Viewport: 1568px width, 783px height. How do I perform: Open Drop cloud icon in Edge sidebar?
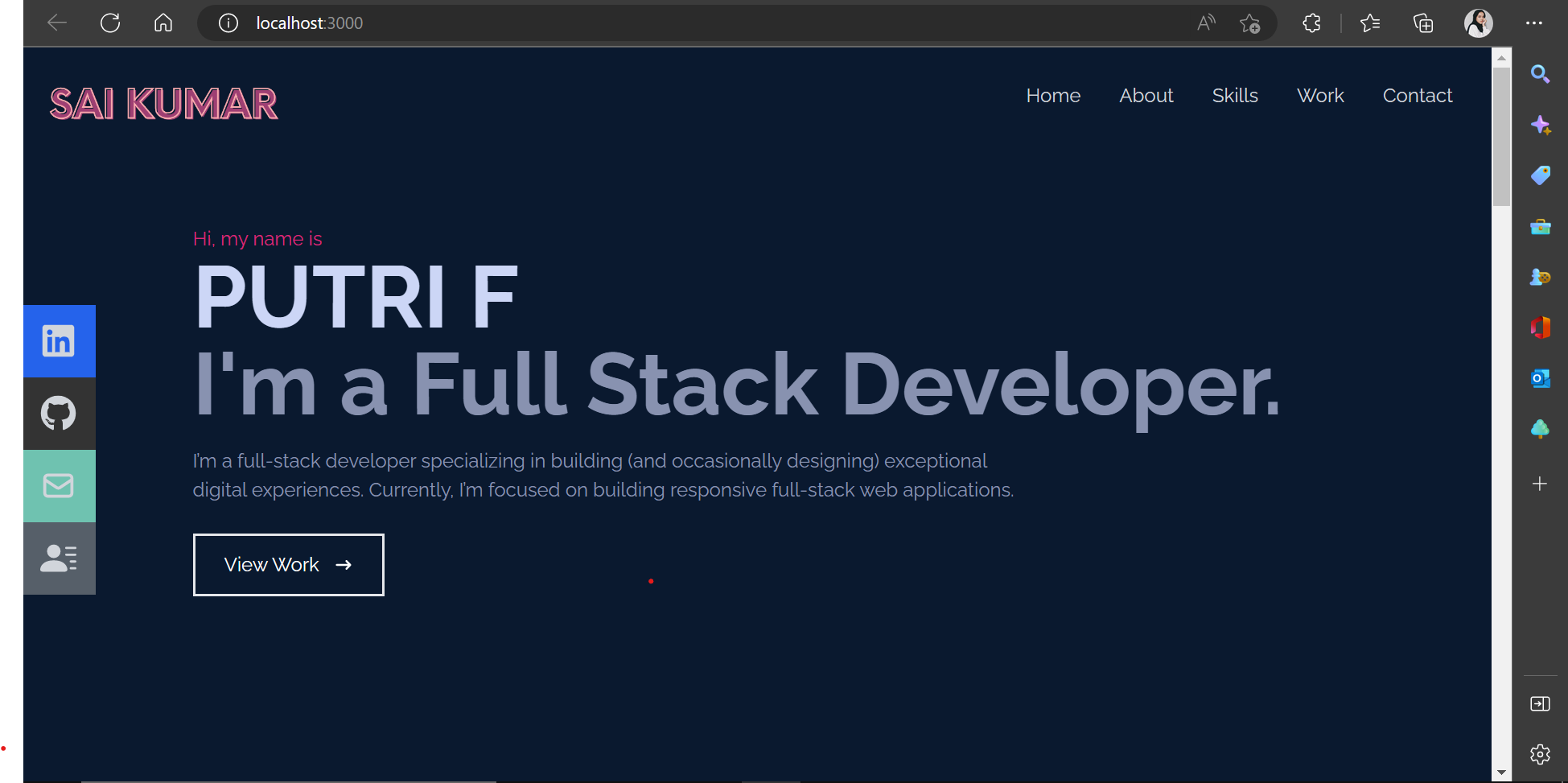pos(1541,429)
